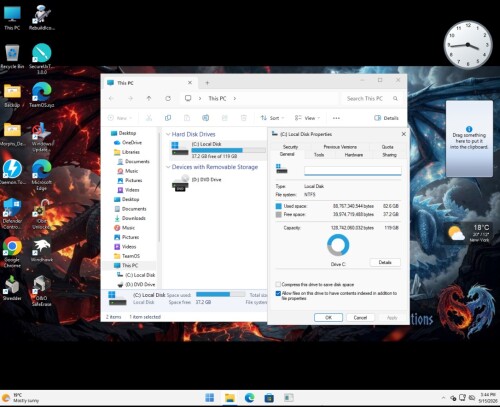This screenshot has width=500, height=407.
Task: Click the Up arrow in File Explorer
Action: [x=149, y=98]
